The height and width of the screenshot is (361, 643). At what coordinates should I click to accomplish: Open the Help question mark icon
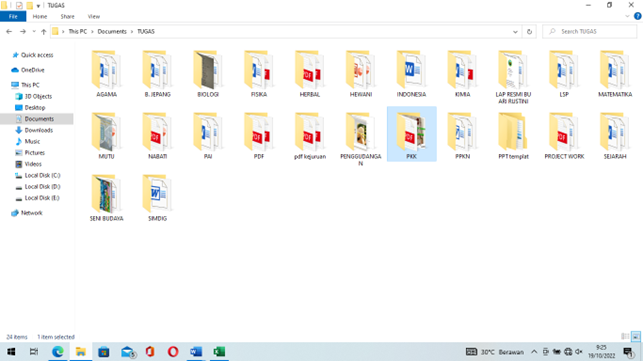tap(637, 16)
